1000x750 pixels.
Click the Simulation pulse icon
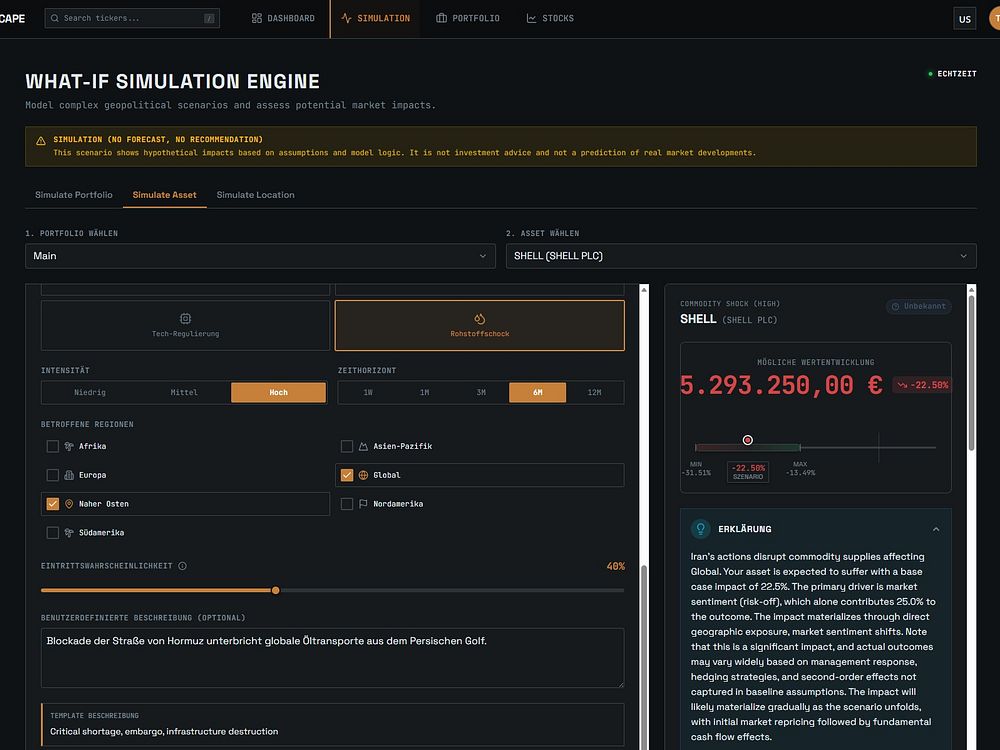[346, 18]
